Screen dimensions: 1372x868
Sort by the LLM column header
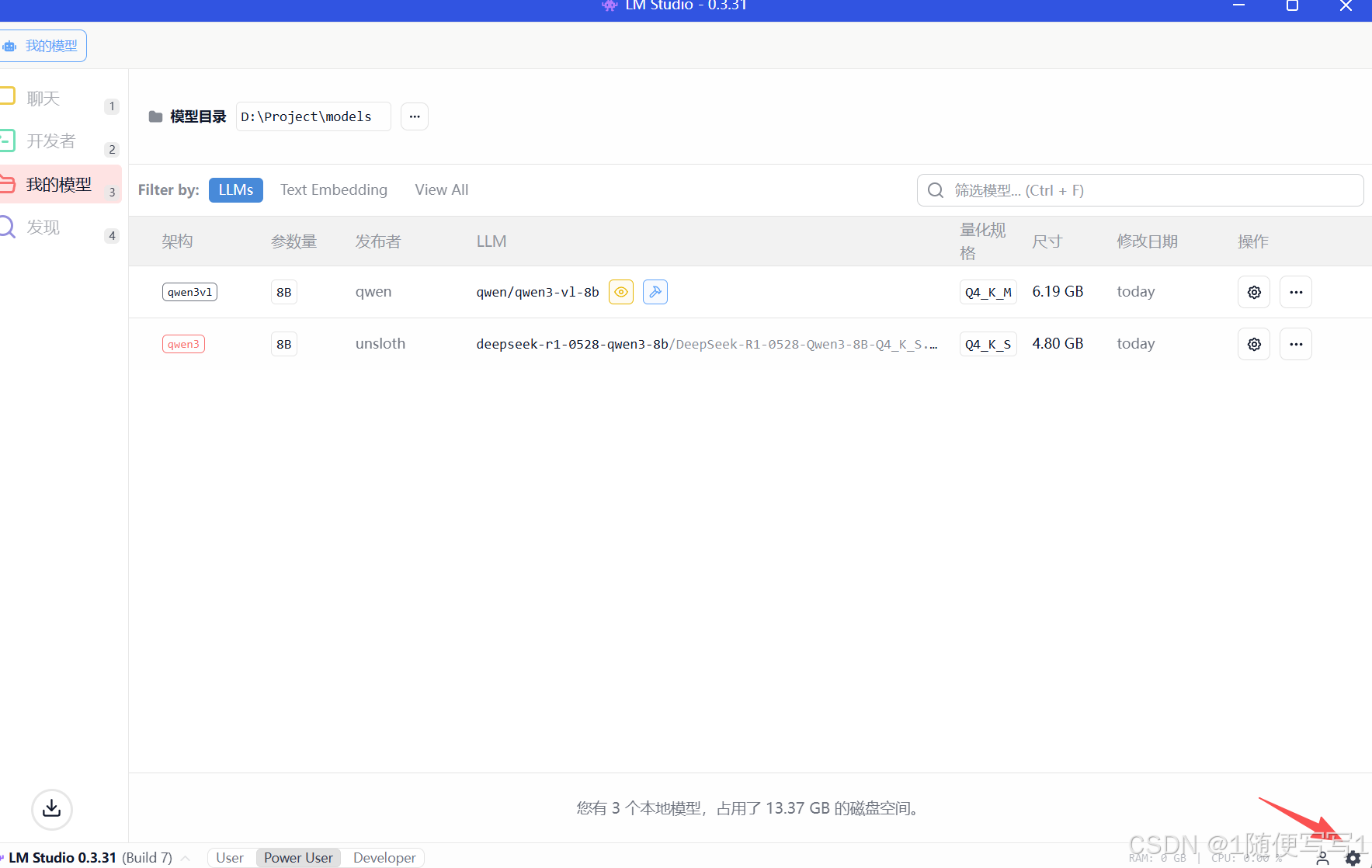point(491,241)
